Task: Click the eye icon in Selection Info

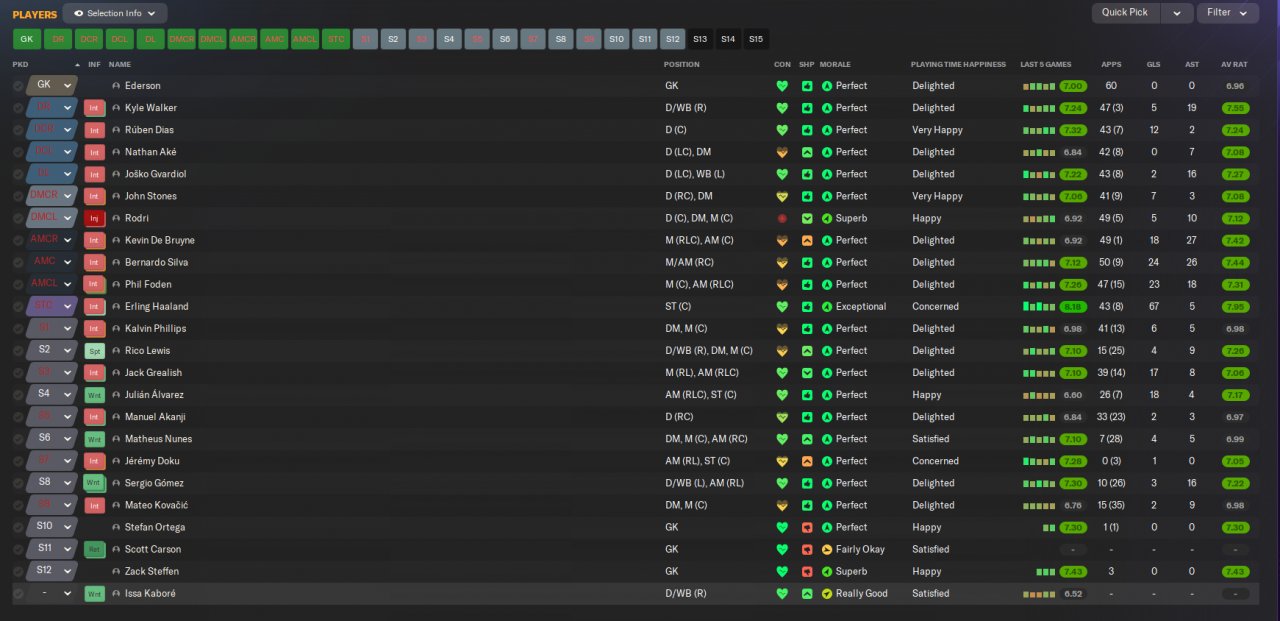Action: tap(79, 14)
